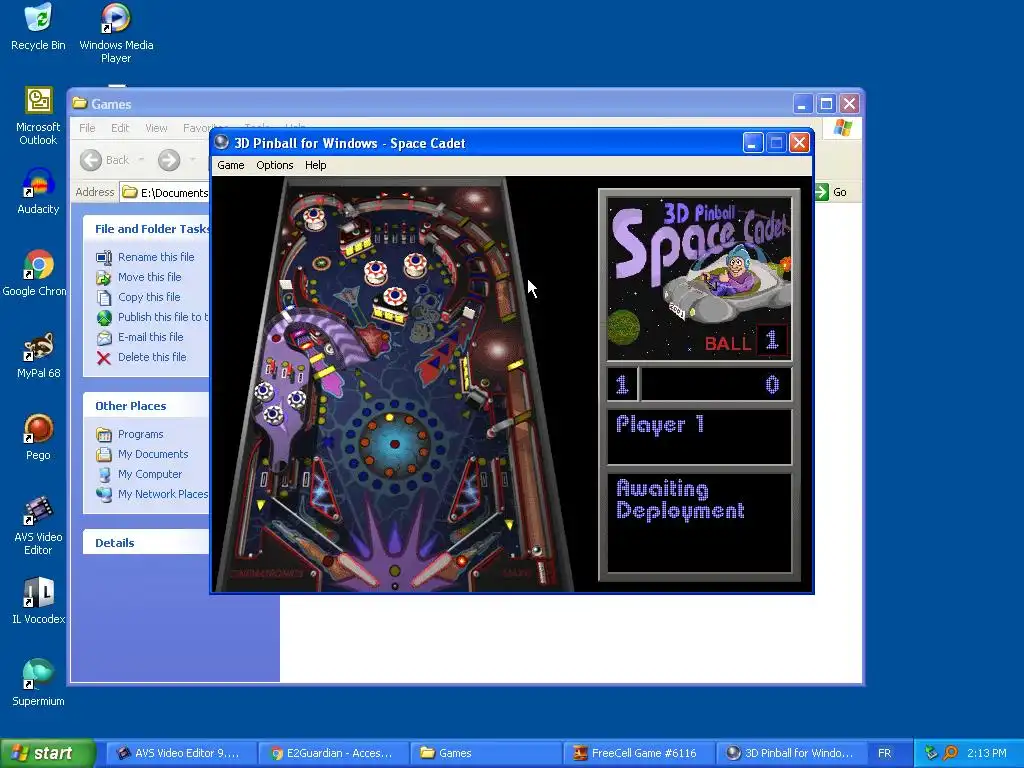This screenshot has width=1024, height=768.
Task: Click the Player 1 info panel
Action: 699,437
